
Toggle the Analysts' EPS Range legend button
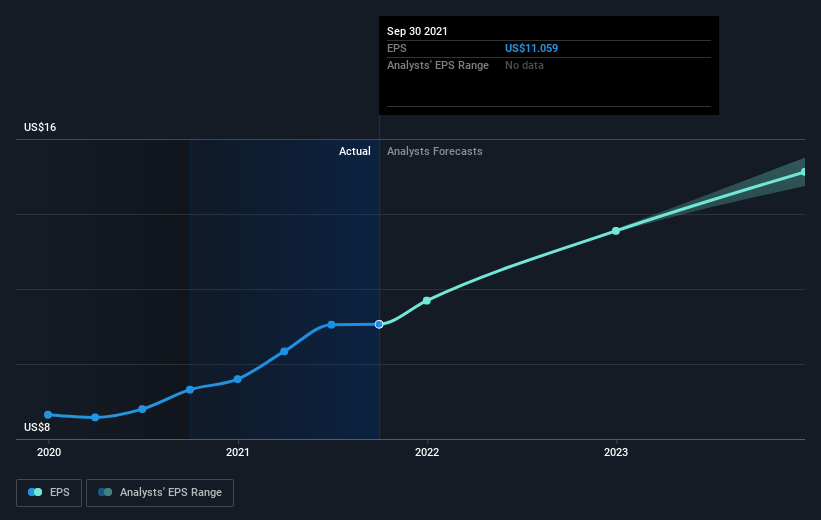point(160,492)
